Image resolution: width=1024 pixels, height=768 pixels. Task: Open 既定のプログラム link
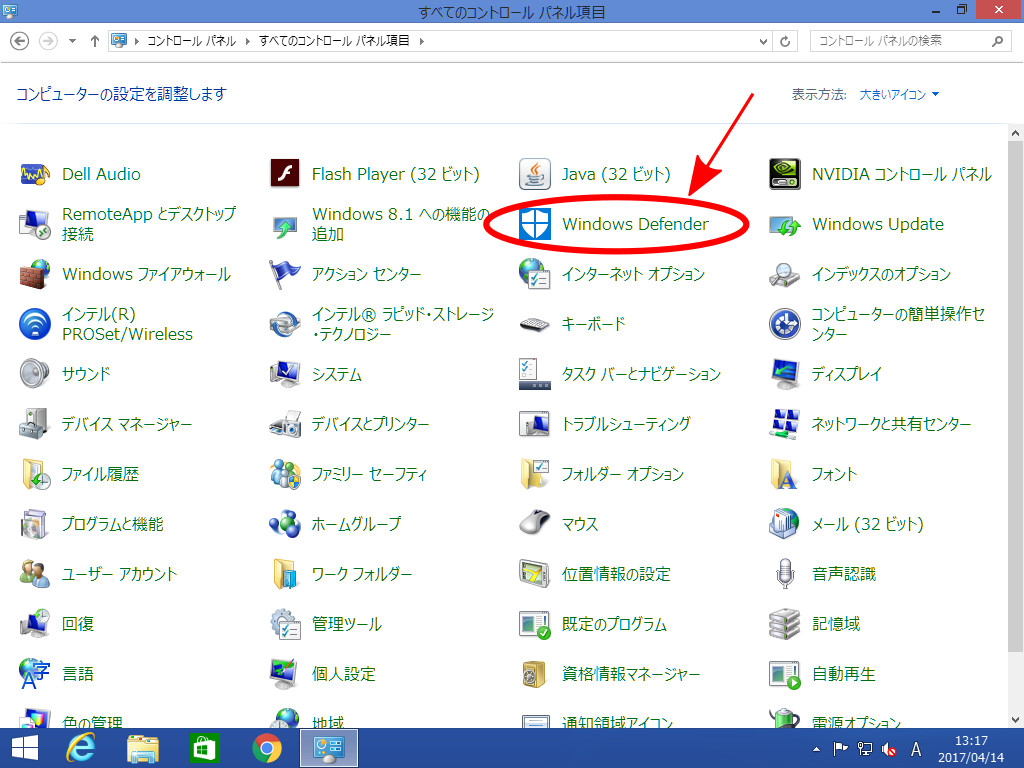(614, 624)
